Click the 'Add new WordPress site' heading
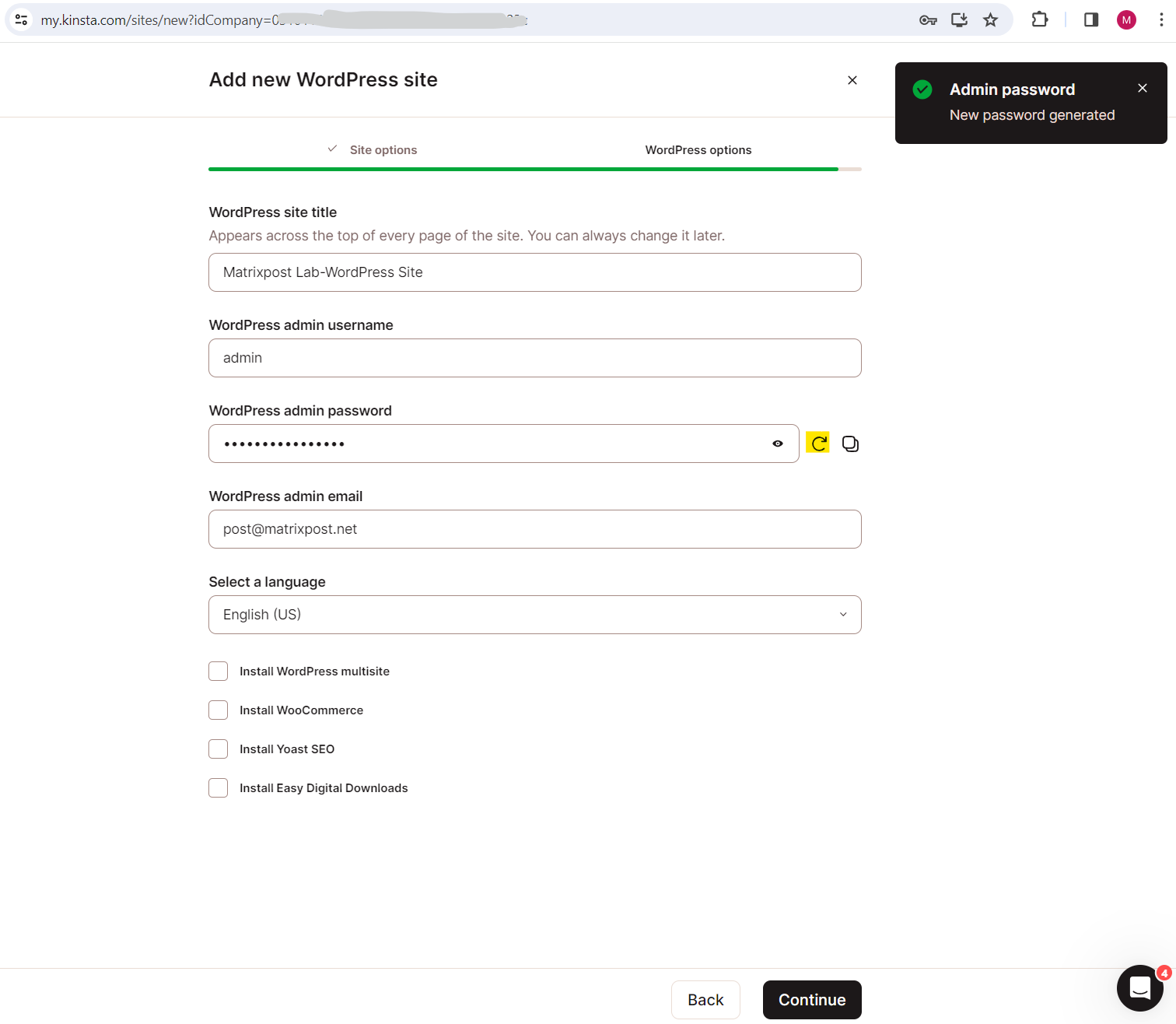Viewport: 1176px width, 1024px height. [x=324, y=79]
